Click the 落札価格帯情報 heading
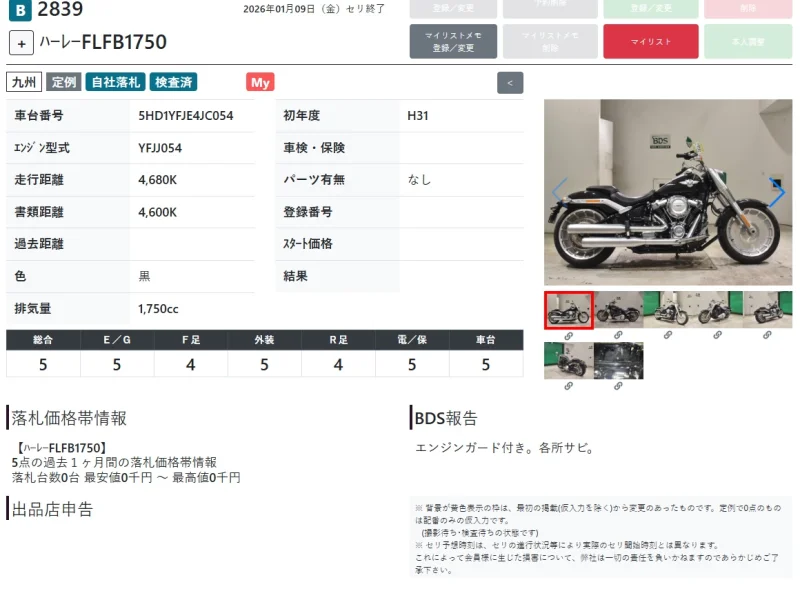Screen dimensions: 800x600 (69, 418)
